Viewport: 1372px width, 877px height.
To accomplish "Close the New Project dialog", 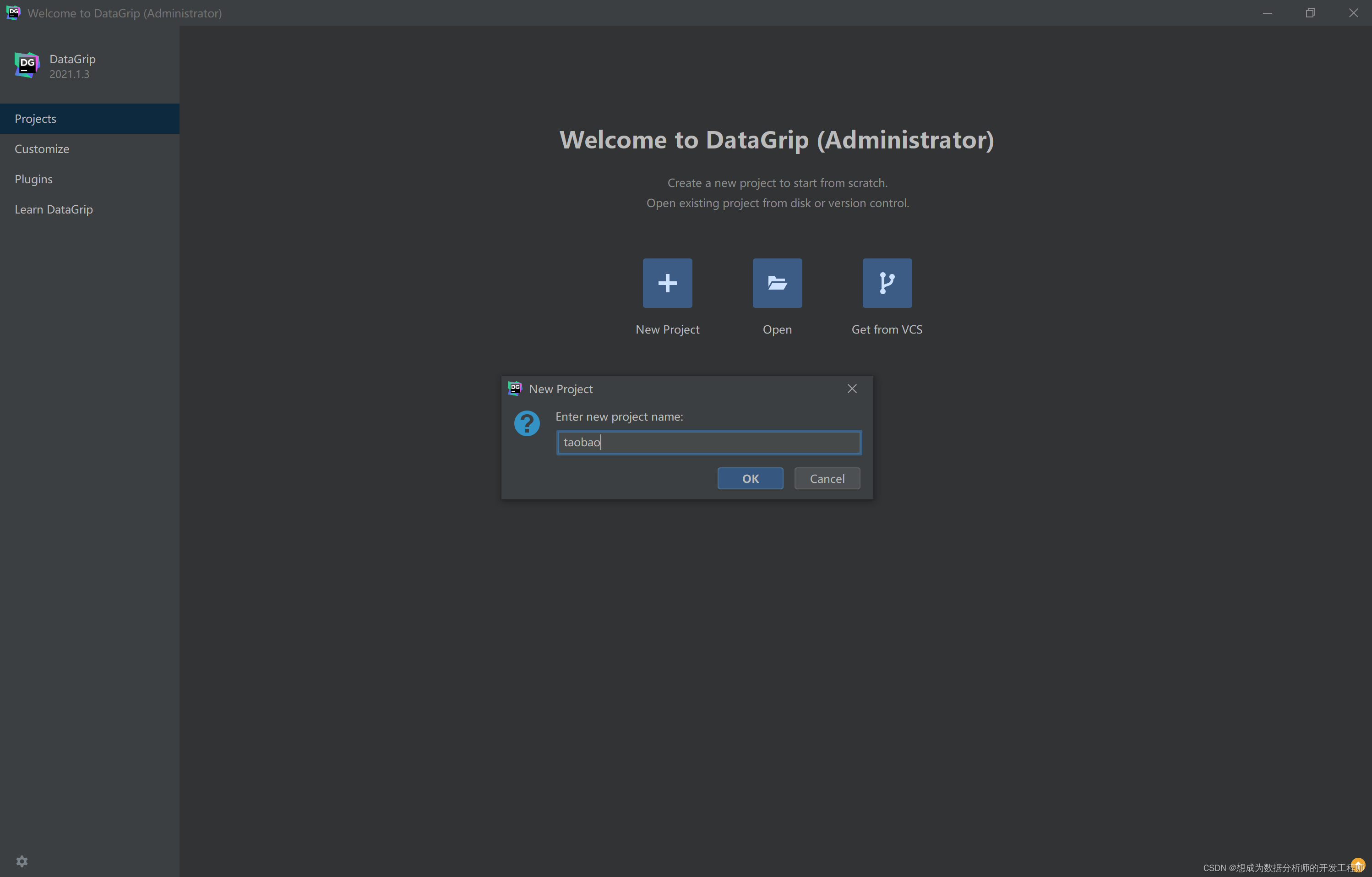I will (x=852, y=388).
